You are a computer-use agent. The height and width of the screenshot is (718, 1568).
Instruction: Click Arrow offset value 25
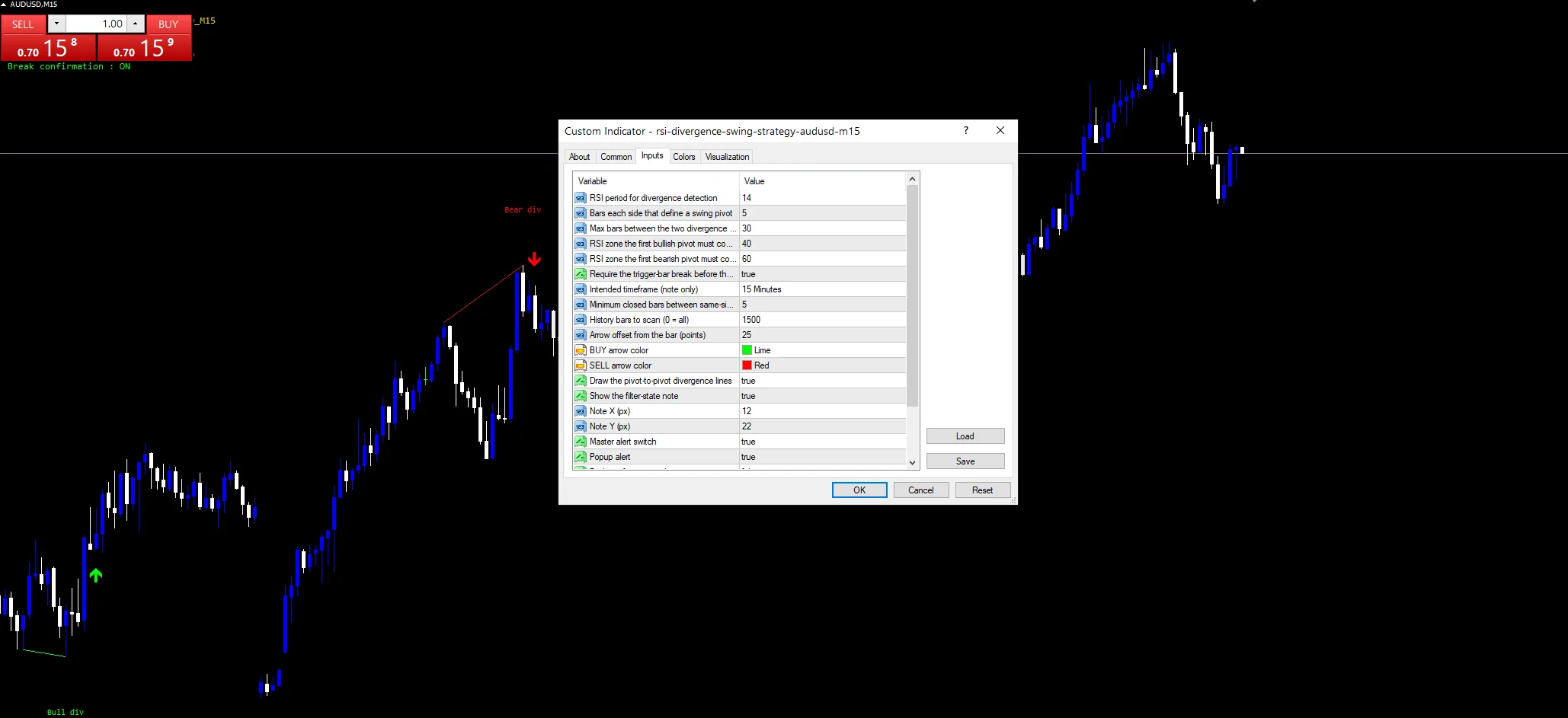point(823,335)
